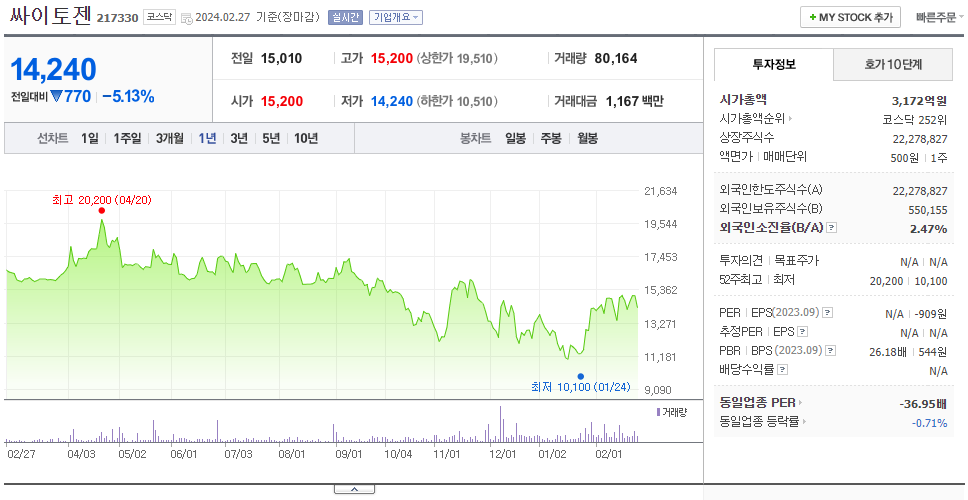
Task: Select the 1일 line chart period
Action: (90, 138)
